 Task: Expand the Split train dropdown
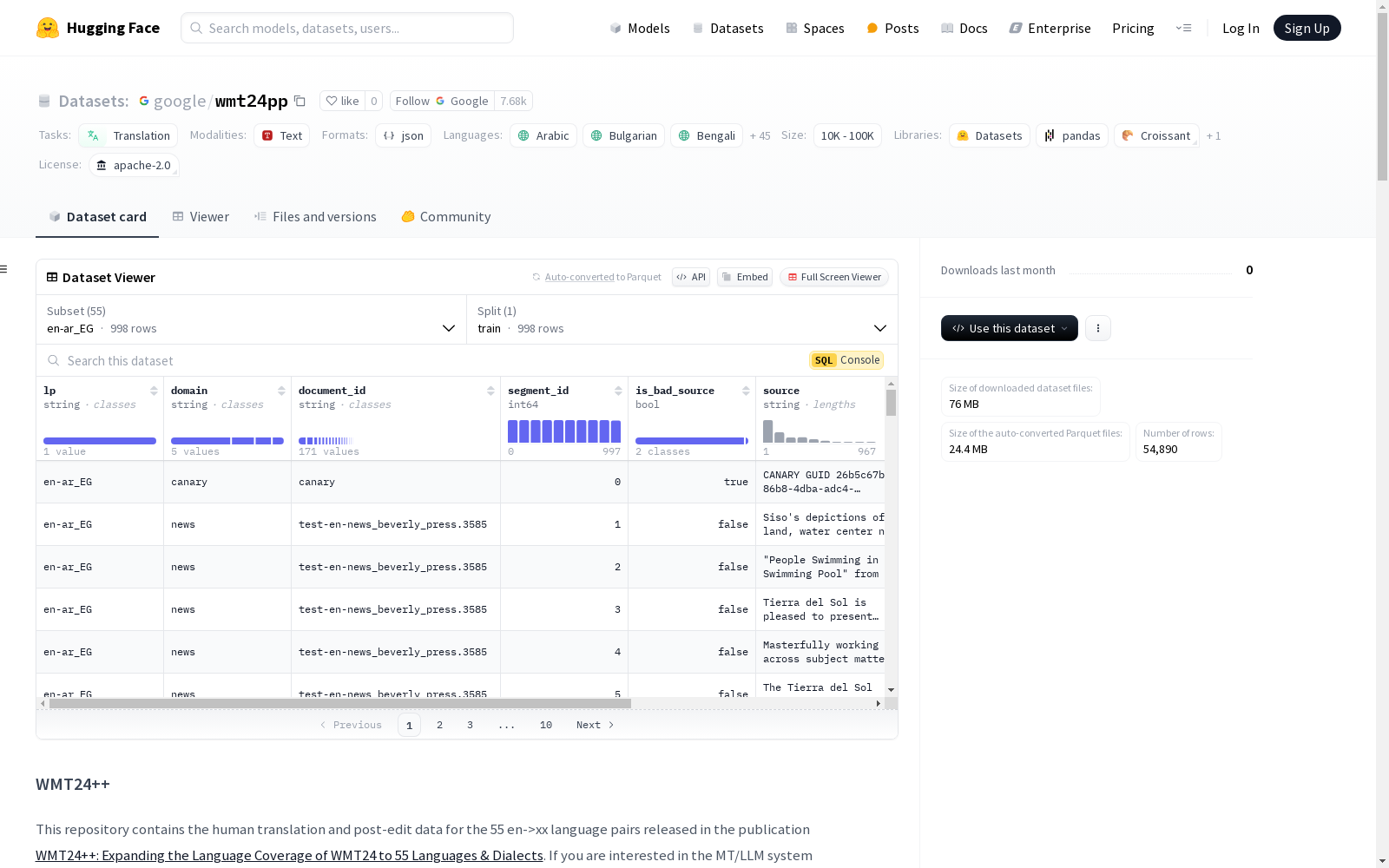682,319
